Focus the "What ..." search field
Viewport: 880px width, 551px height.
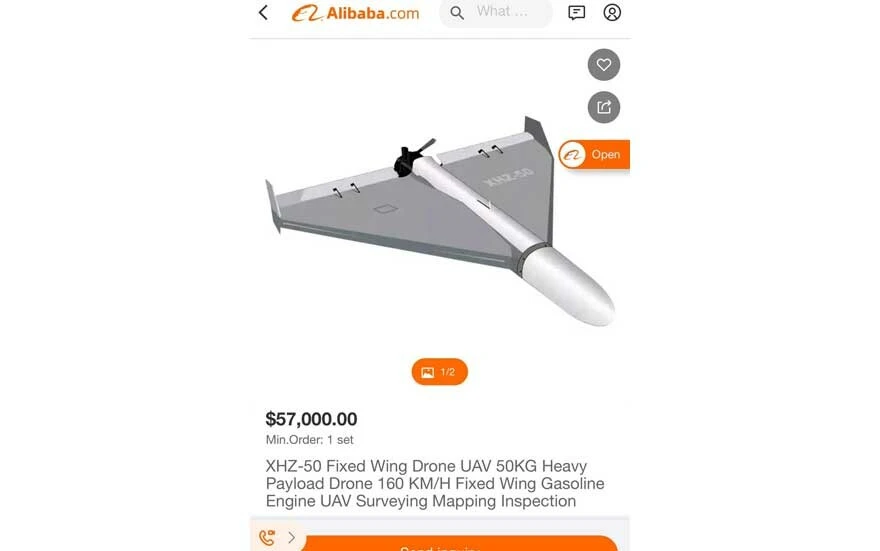[496, 13]
